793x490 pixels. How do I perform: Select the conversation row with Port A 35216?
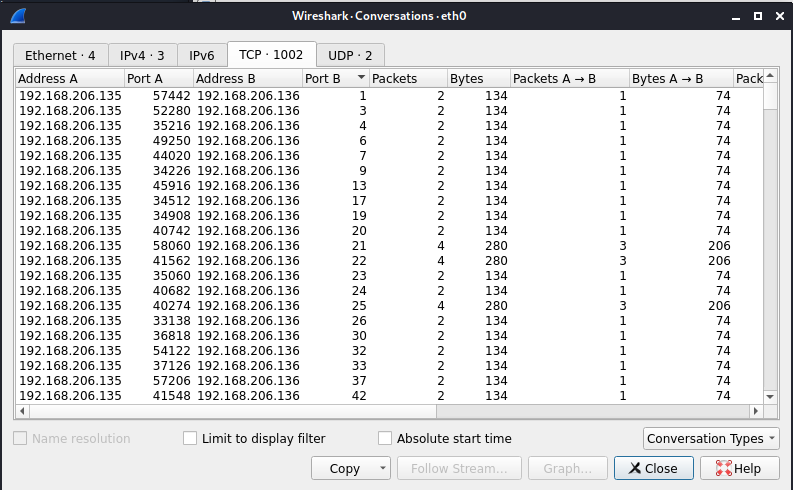pyautogui.click(x=388, y=126)
